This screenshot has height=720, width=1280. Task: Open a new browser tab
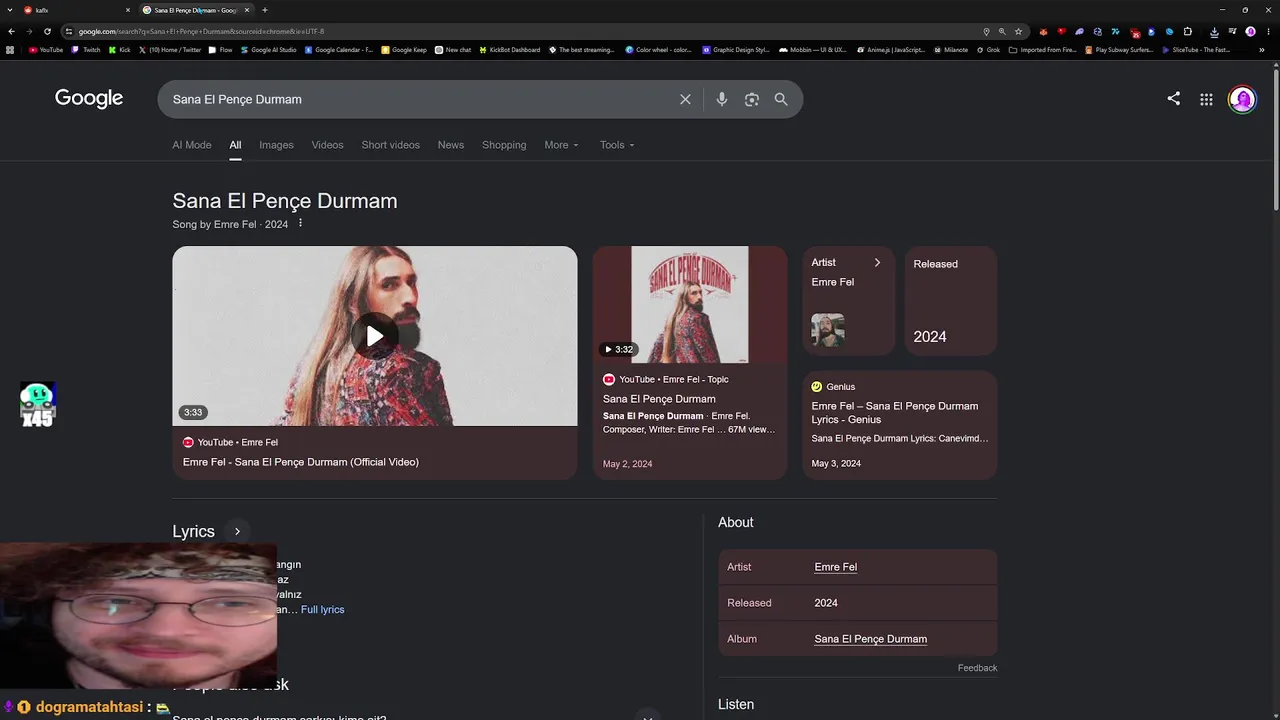coord(264,10)
